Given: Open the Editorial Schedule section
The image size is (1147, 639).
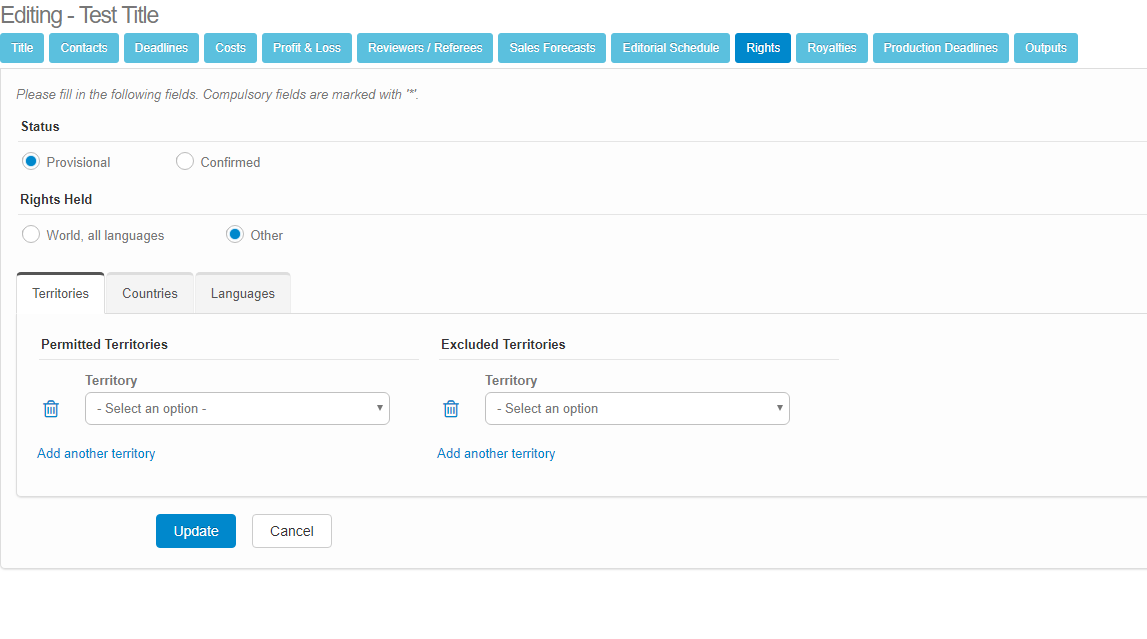Looking at the screenshot, I should [x=670, y=48].
